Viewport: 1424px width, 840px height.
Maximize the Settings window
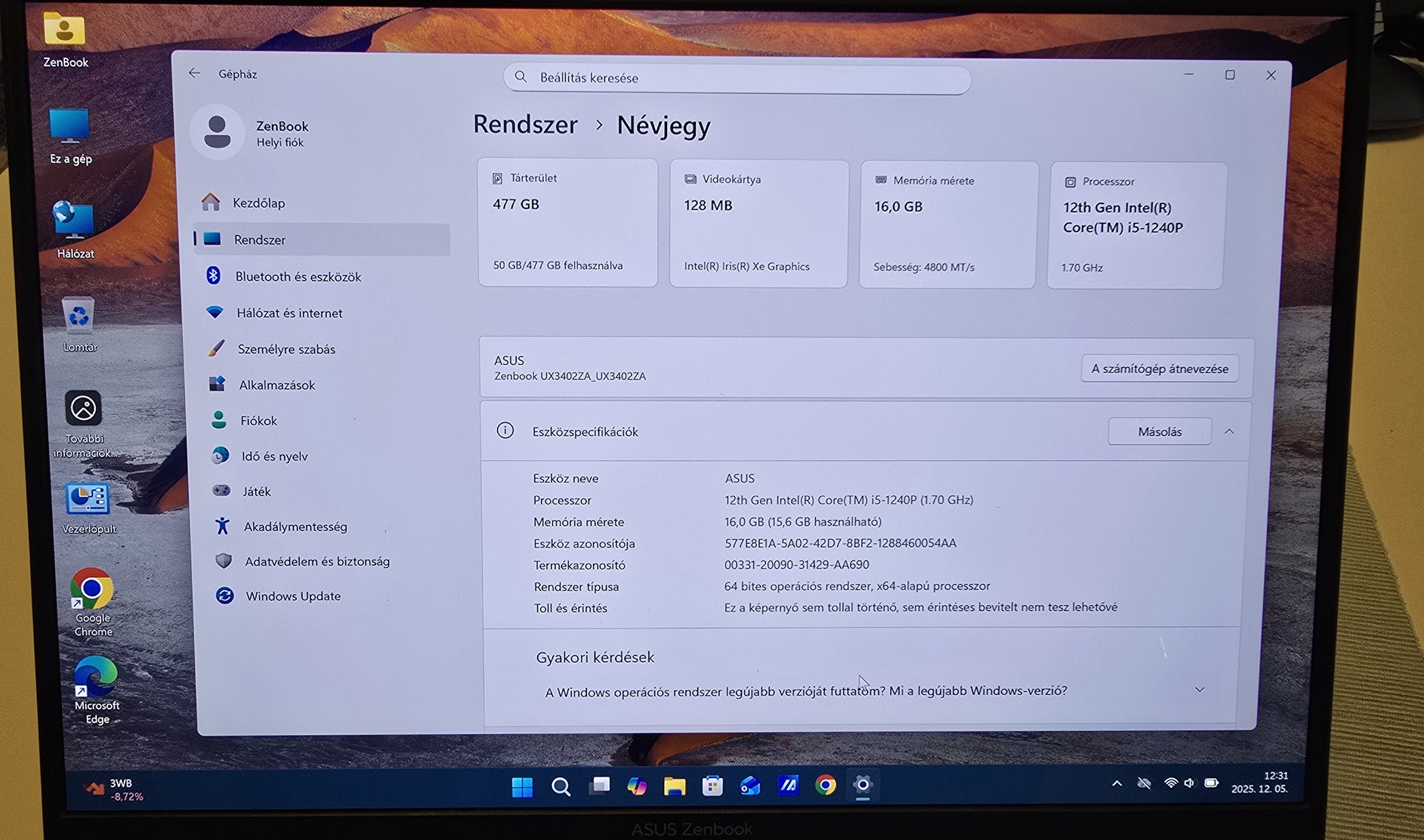pyautogui.click(x=1230, y=75)
